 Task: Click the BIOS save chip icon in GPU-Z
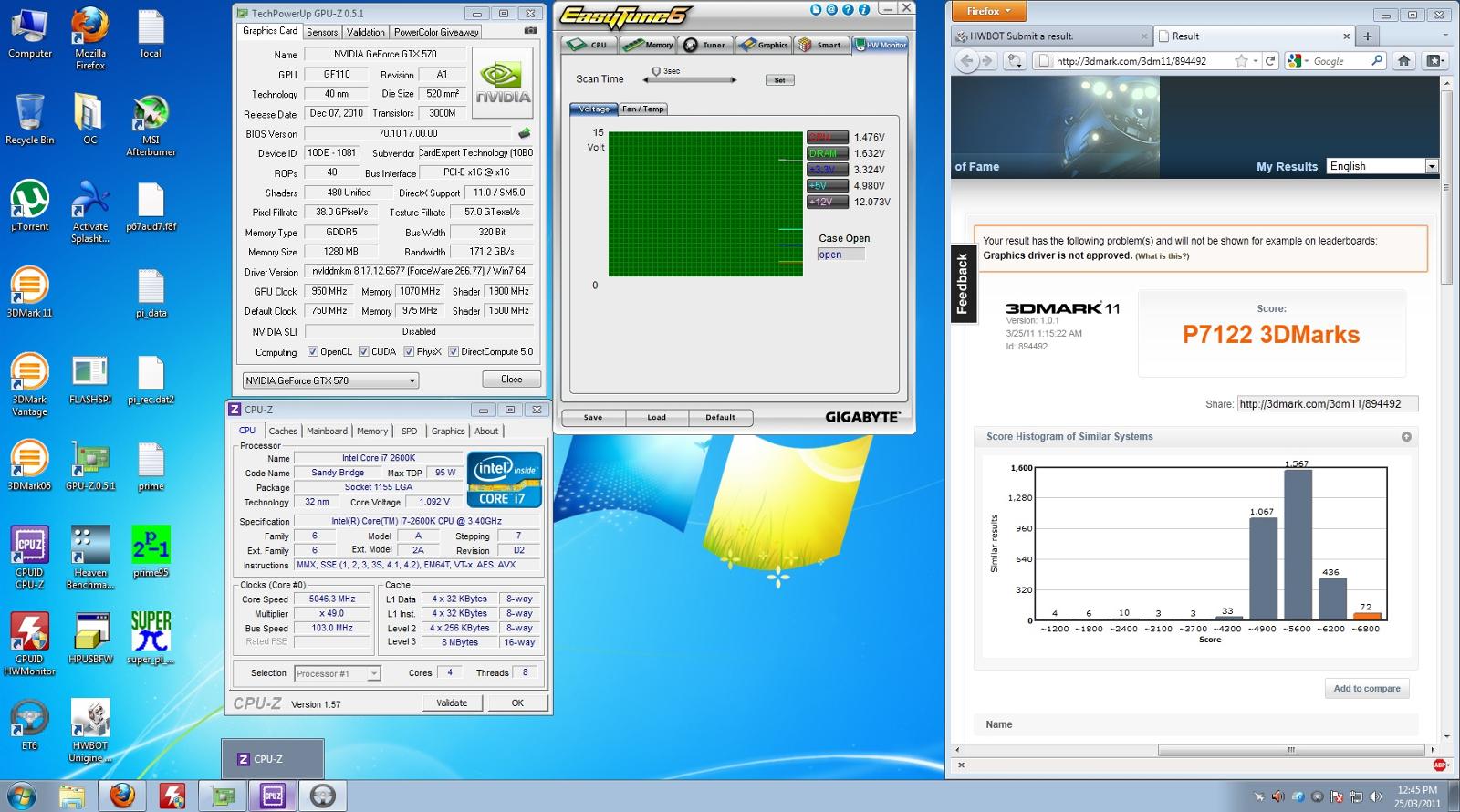(526, 133)
